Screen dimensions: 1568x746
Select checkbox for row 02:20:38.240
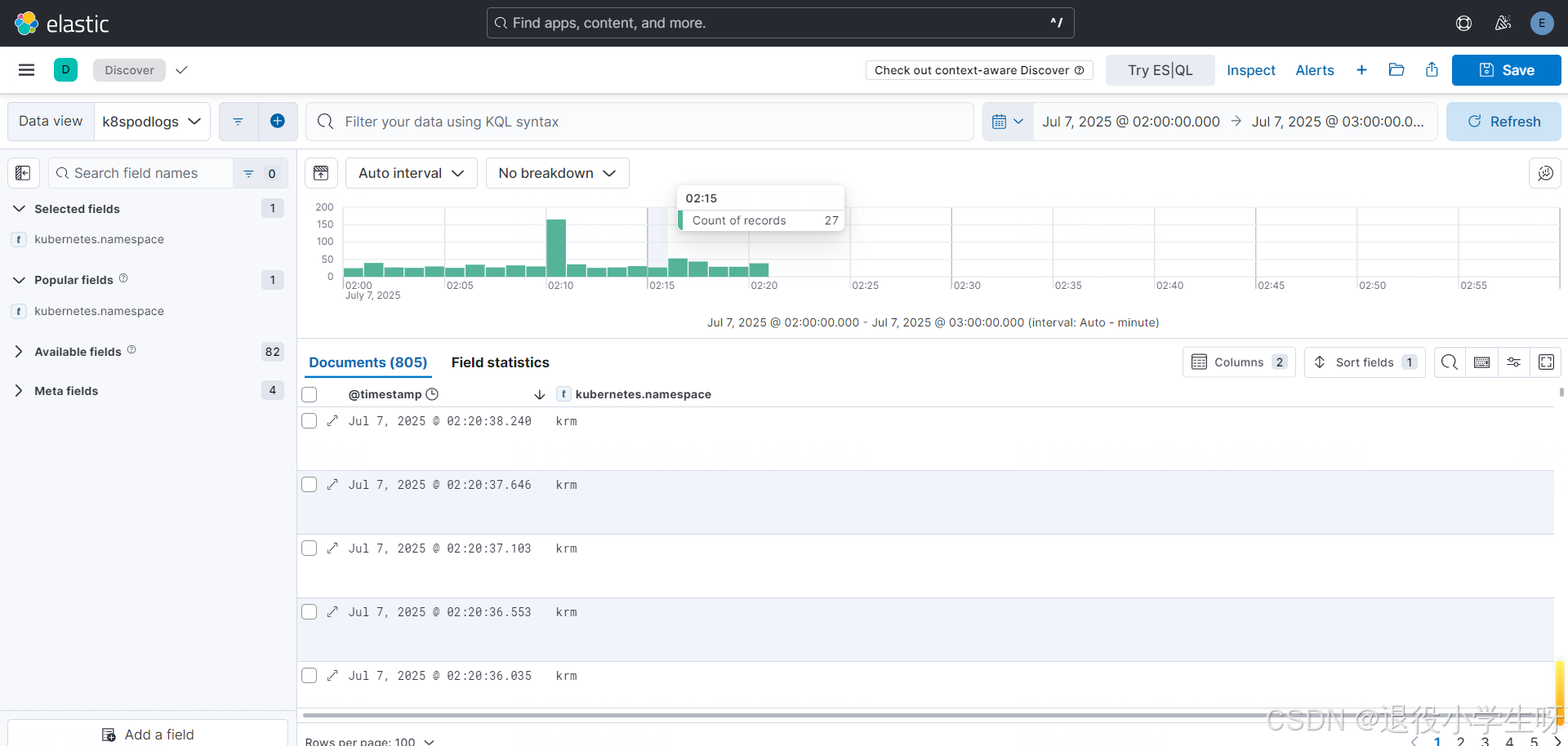click(x=310, y=421)
